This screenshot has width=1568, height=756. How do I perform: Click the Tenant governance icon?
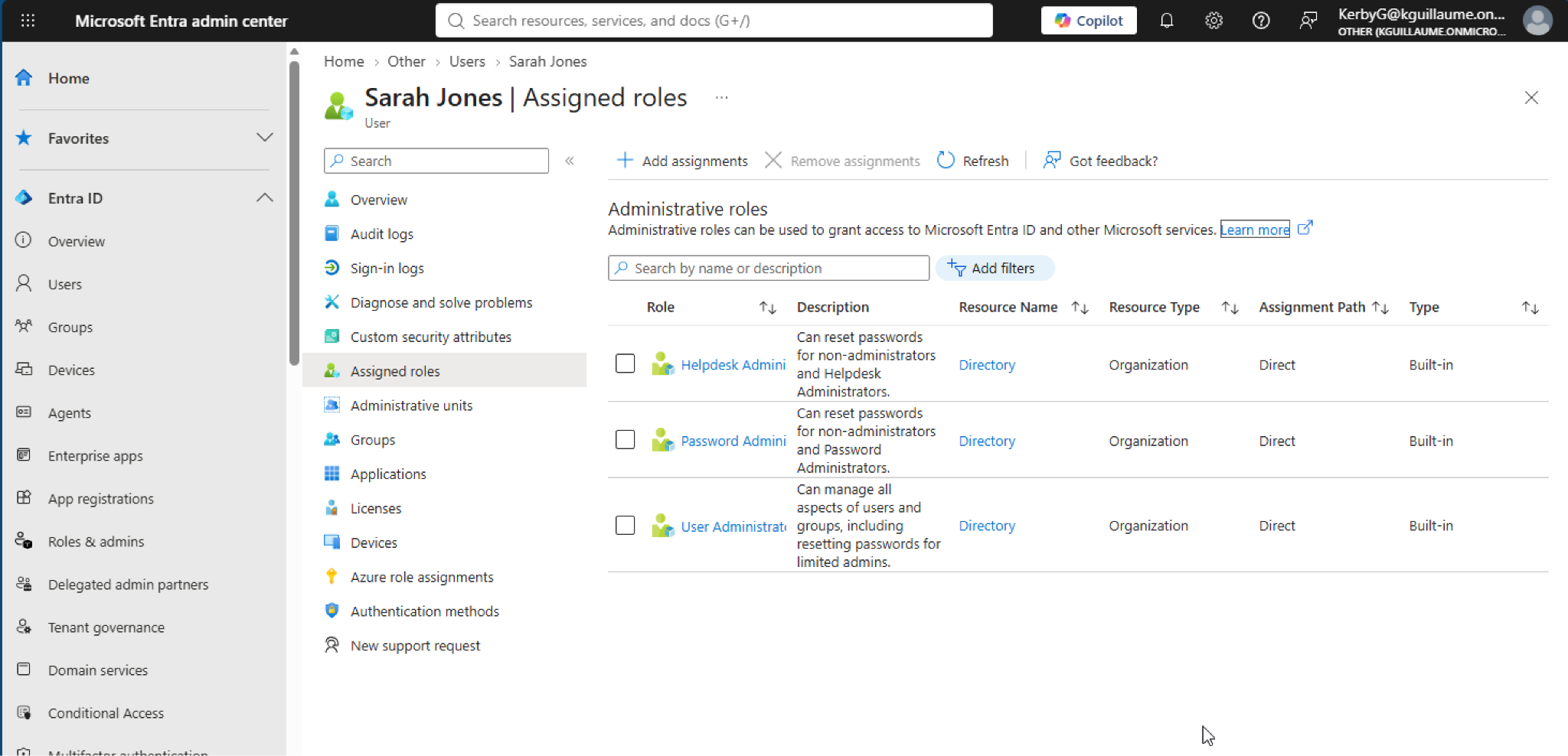click(x=24, y=627)
